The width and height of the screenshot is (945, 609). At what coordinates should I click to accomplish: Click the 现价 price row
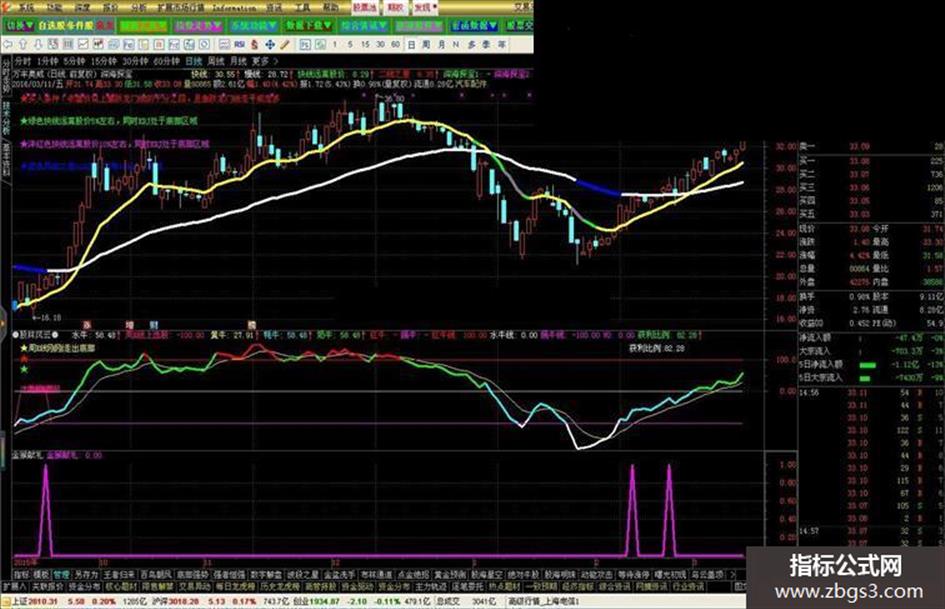click(834, 229)
